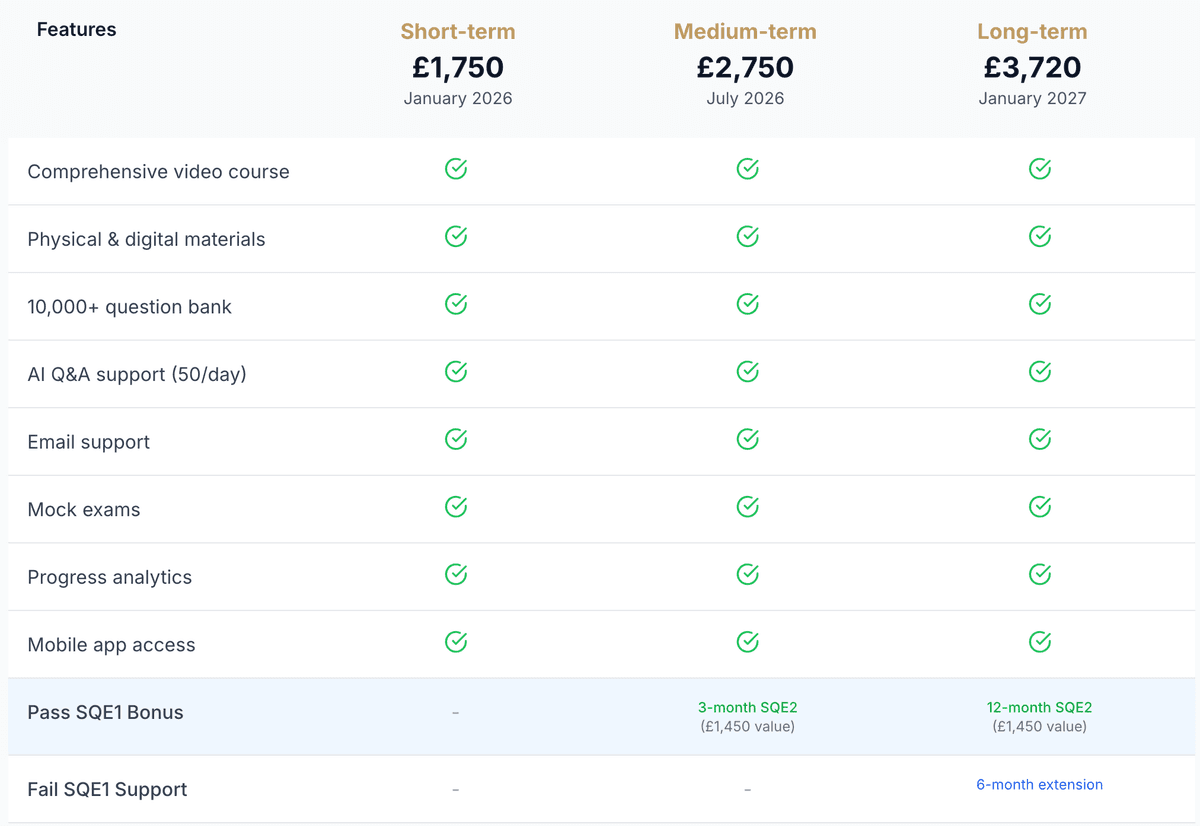Click Short-term checkmark for Comprehensive video course
1200x826 pixels.
(x=456, y=169)
